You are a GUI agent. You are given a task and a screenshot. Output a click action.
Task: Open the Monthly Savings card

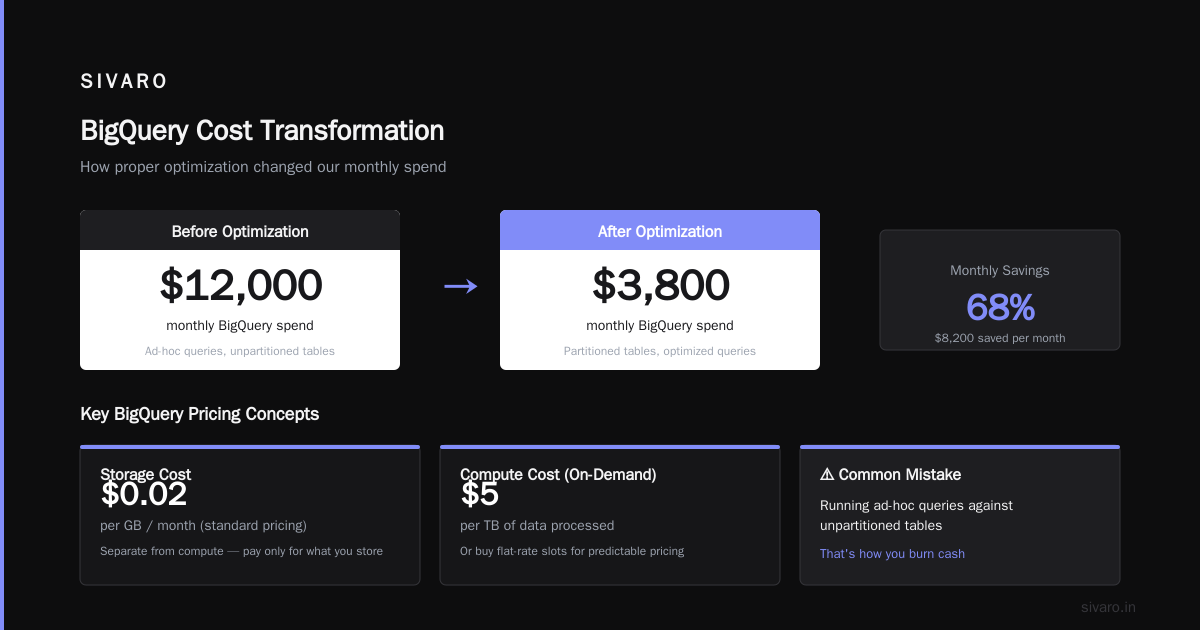(x=1000, y=290)
